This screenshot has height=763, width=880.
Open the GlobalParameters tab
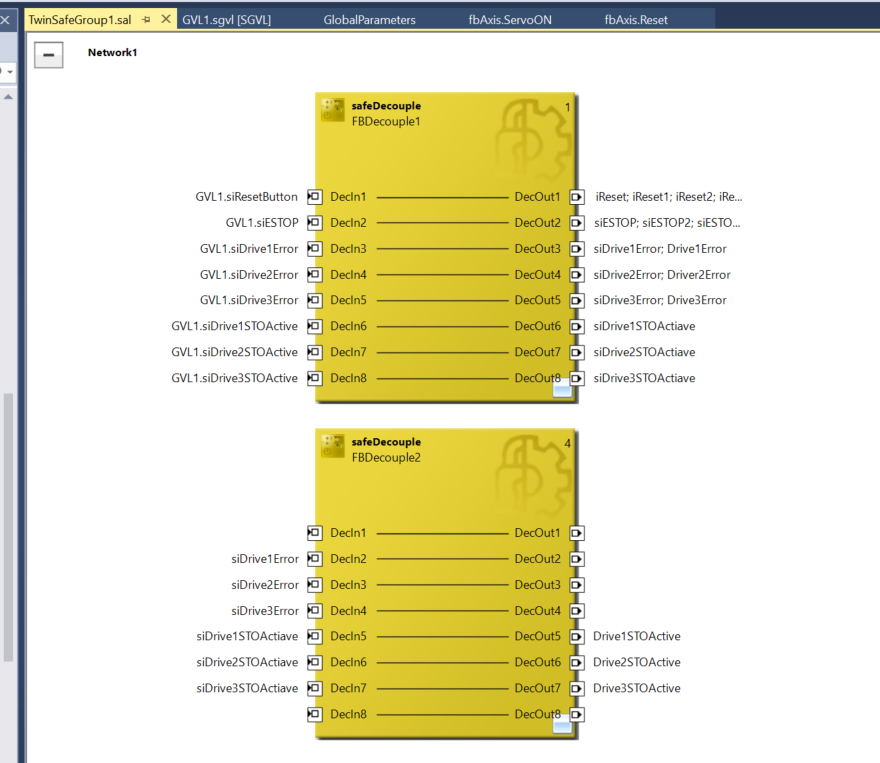[369, 20]
